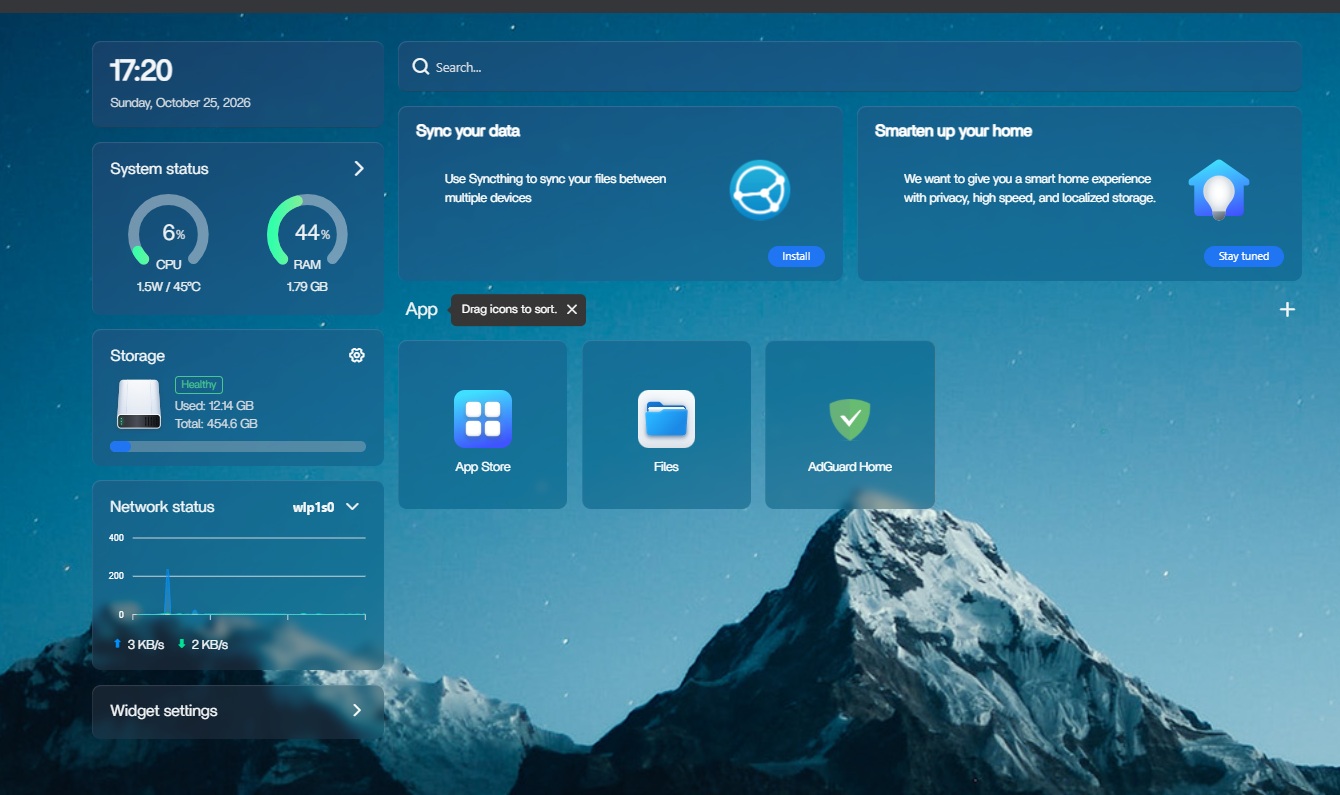Click the storage usage progress bar
The image size is (1340, 795).
pyautogui.click(x=238, y=447)
